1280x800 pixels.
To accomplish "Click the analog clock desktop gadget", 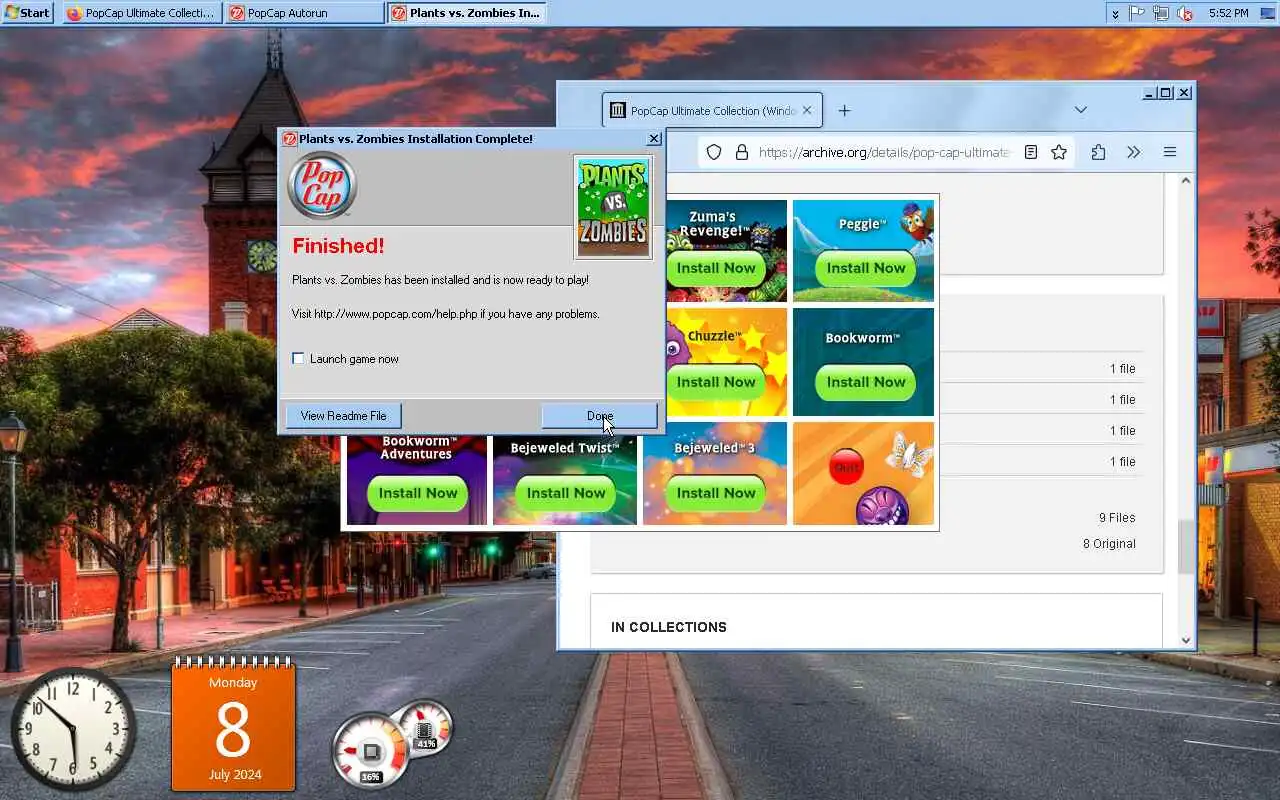I will point(73,729).
